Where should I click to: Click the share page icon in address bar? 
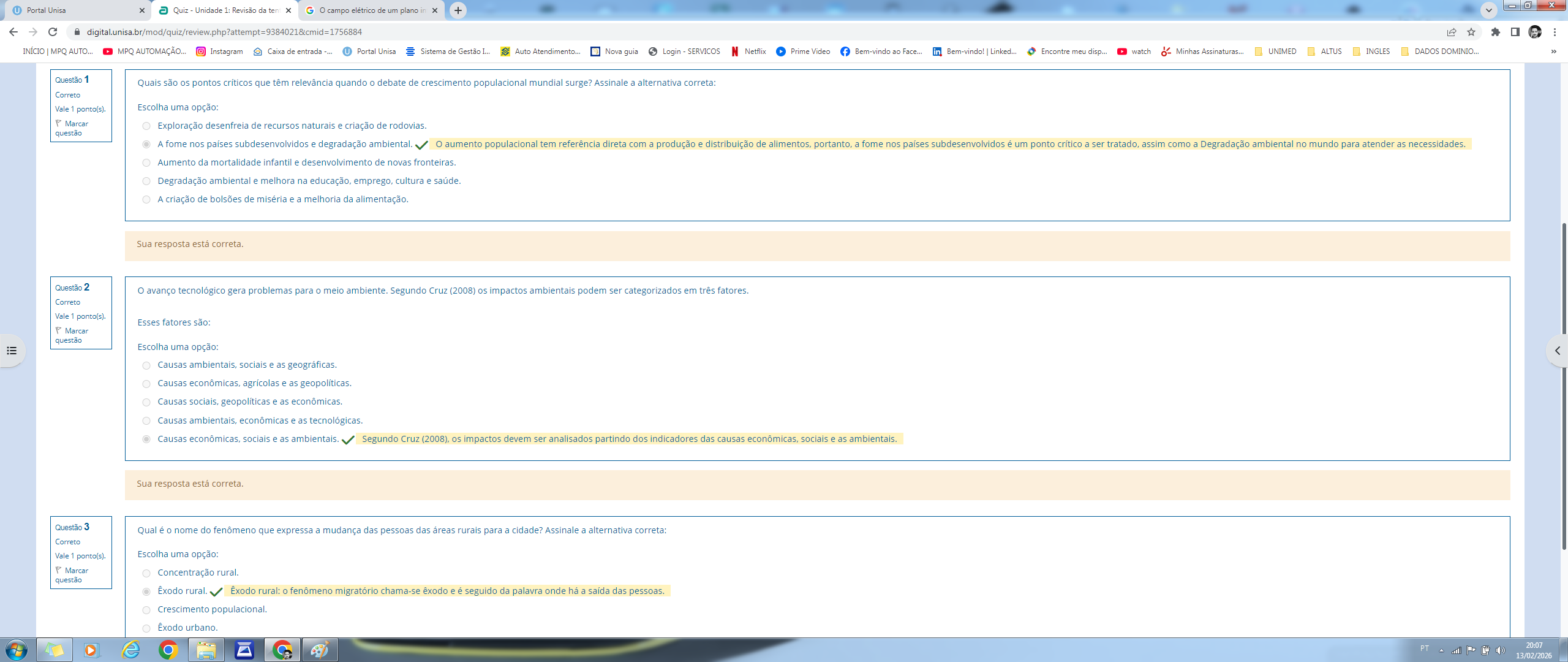[1452, 32]
